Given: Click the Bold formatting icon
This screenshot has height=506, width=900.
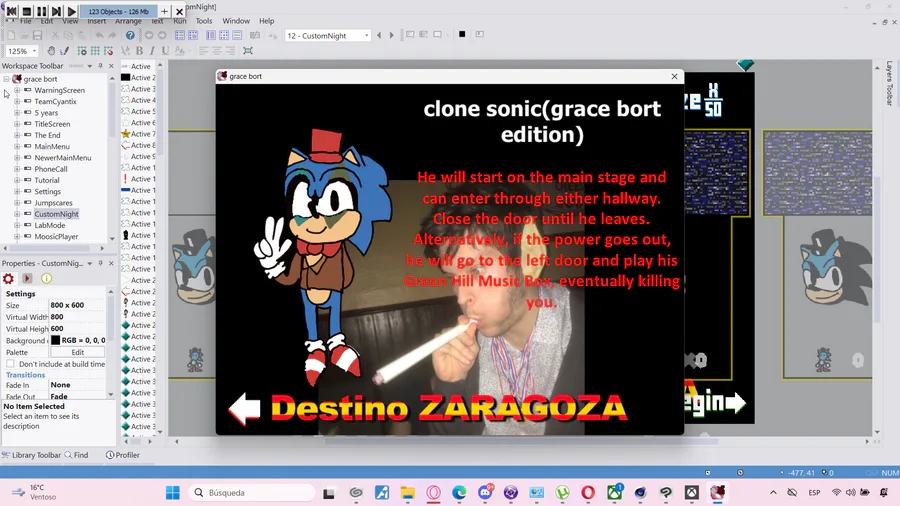Looking at the screenshot, I should pyautogui.click(x=139, y=50).
